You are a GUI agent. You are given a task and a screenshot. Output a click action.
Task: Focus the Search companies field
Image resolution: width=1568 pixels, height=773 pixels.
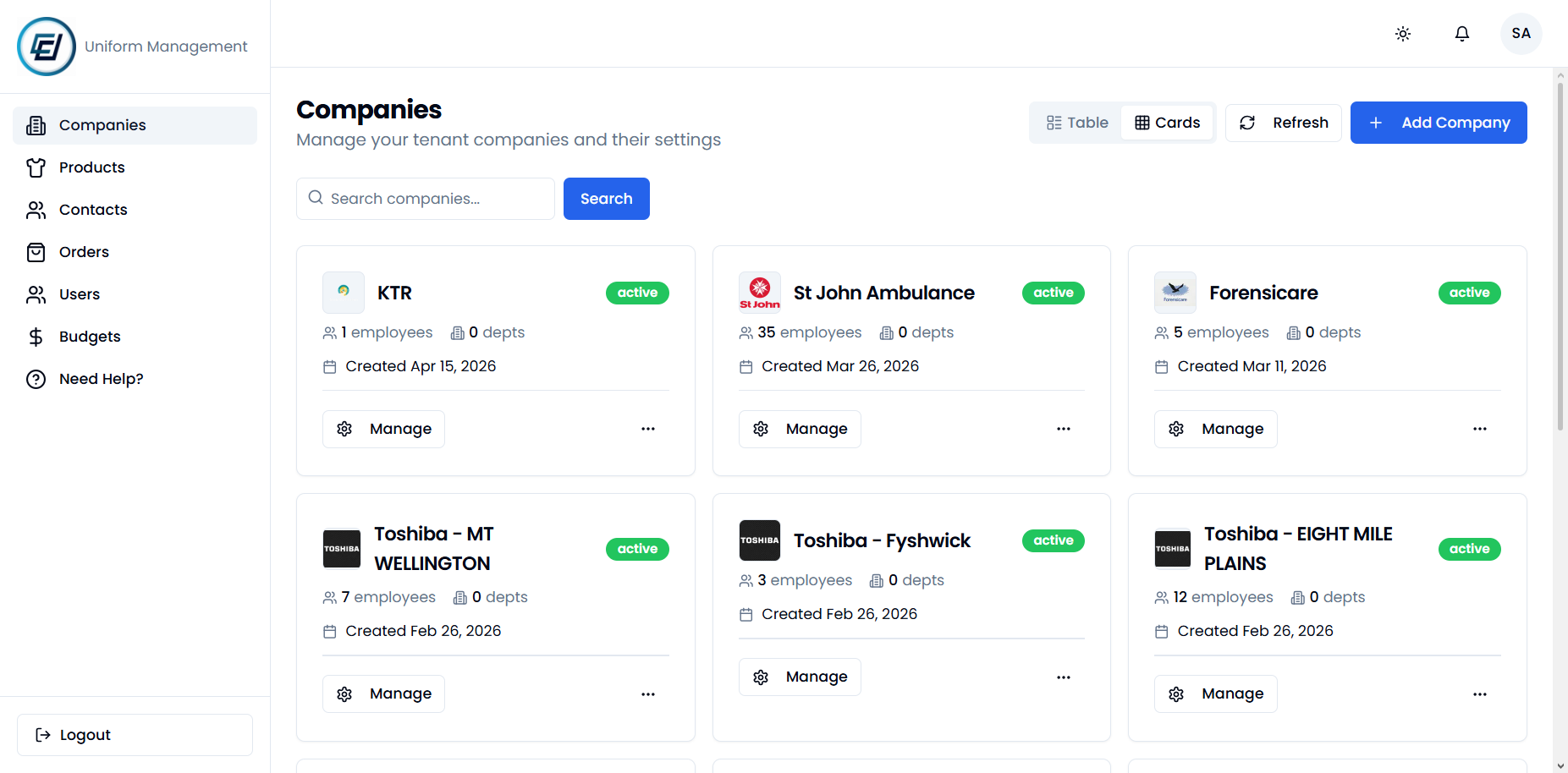[x=426, y=199]
